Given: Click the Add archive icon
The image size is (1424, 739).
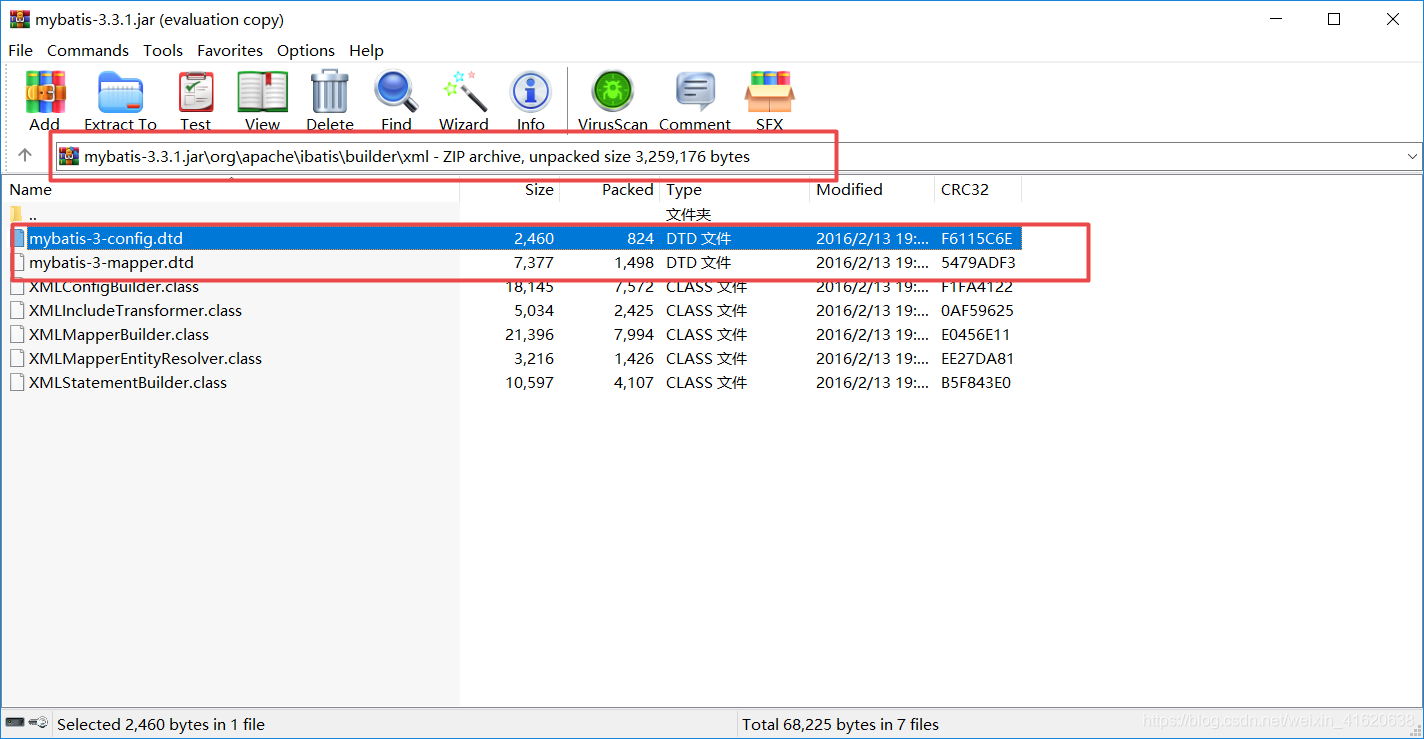Looking at the screenshot, I should click(44, 97).
